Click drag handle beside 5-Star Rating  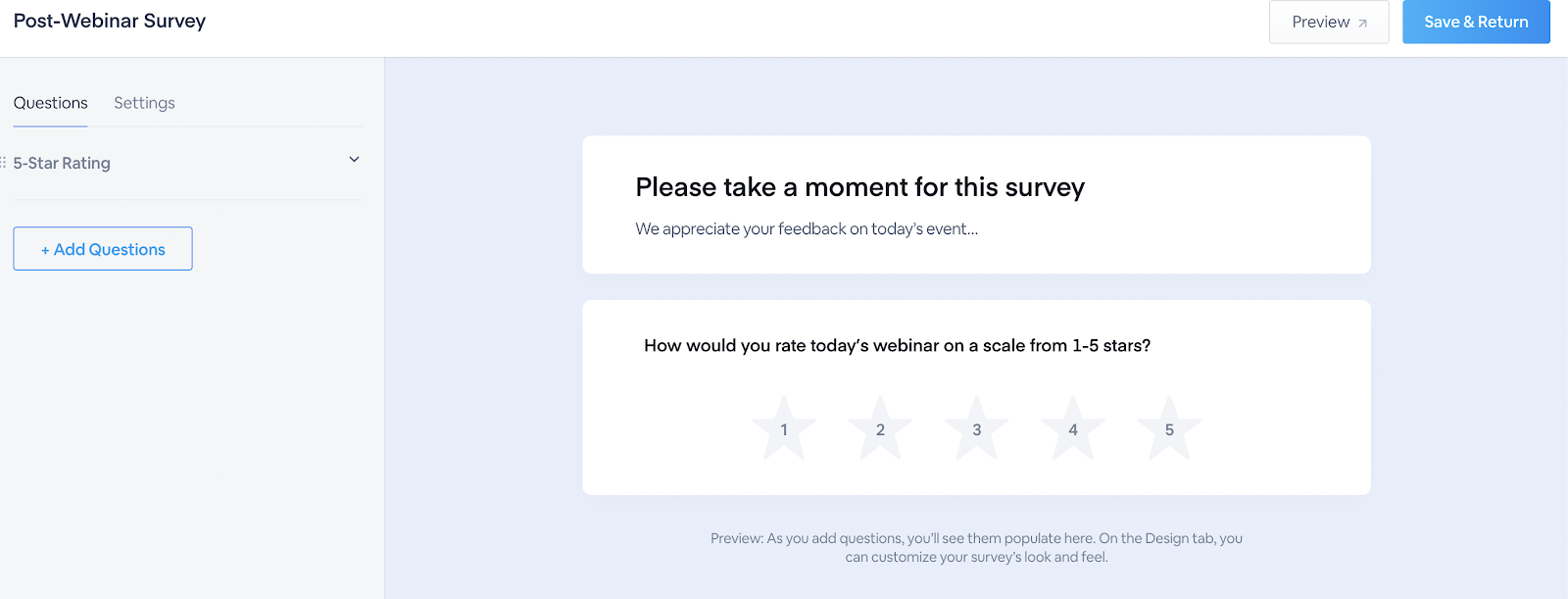pos(3,163)
